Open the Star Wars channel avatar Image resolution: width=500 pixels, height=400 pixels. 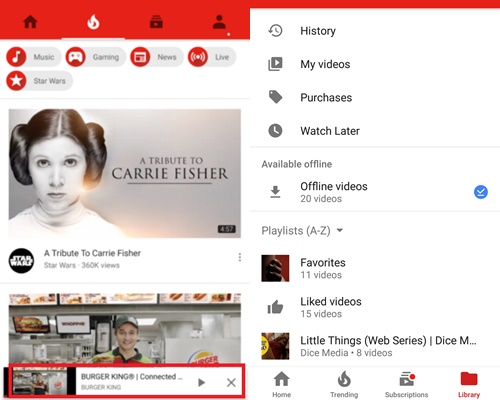[21, 261]
